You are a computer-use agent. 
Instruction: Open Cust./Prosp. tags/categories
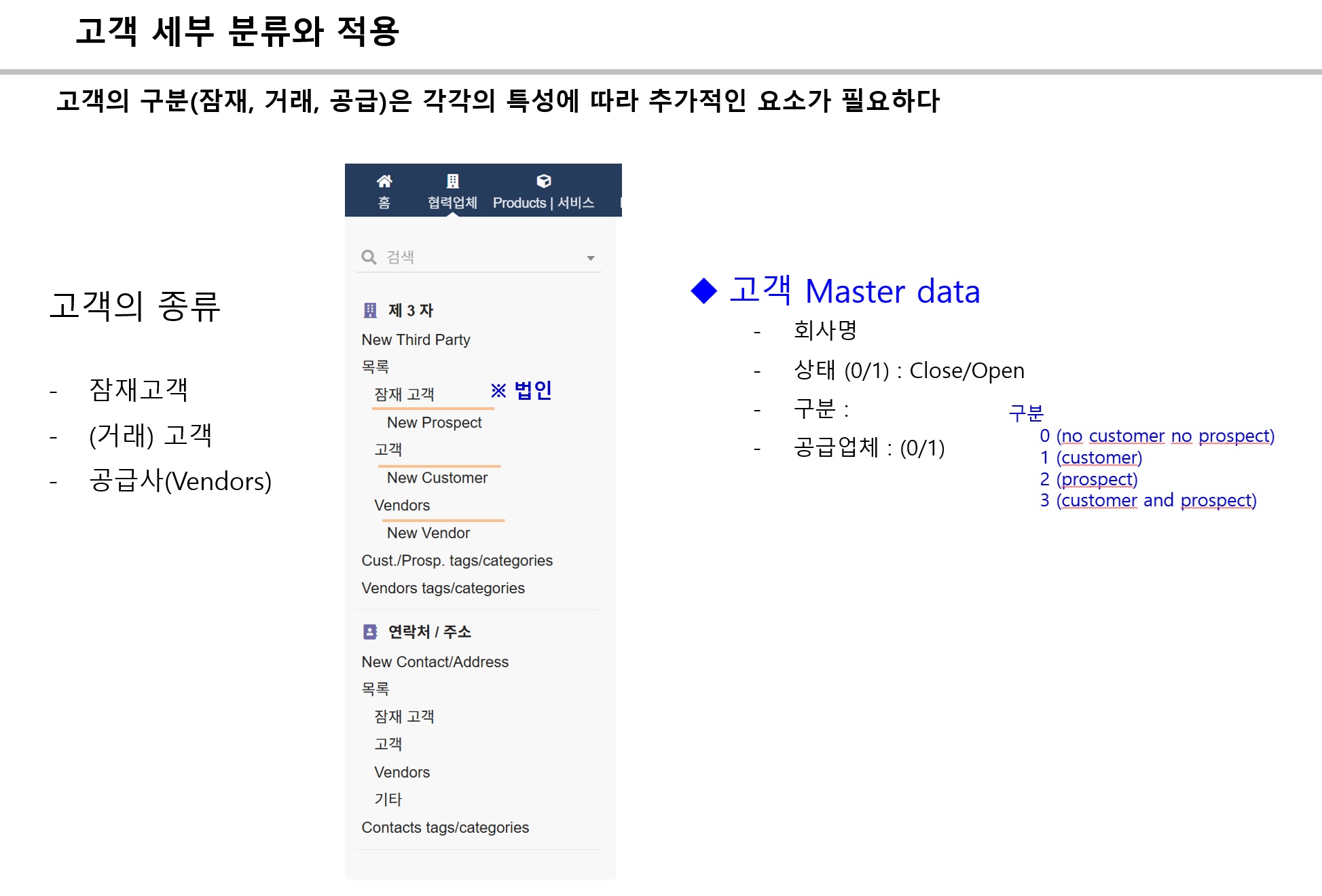(x=456, y=561)
